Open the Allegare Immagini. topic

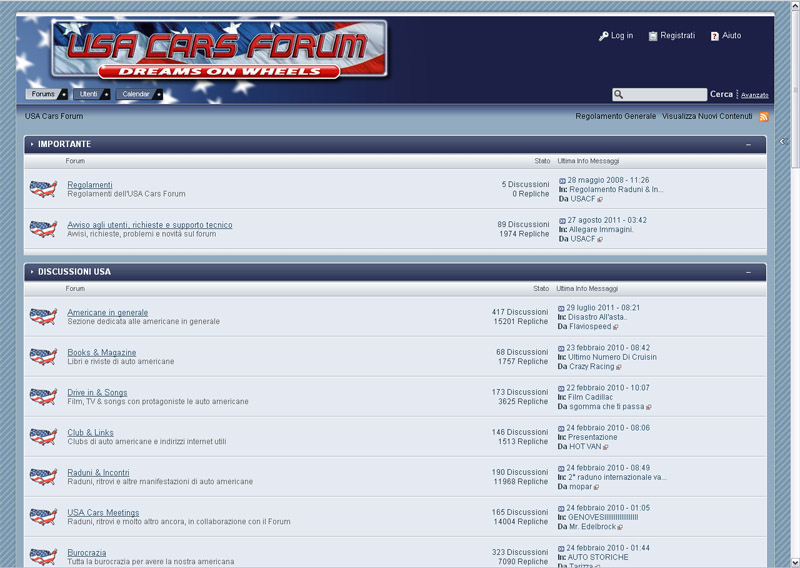(x=601, y=230)
